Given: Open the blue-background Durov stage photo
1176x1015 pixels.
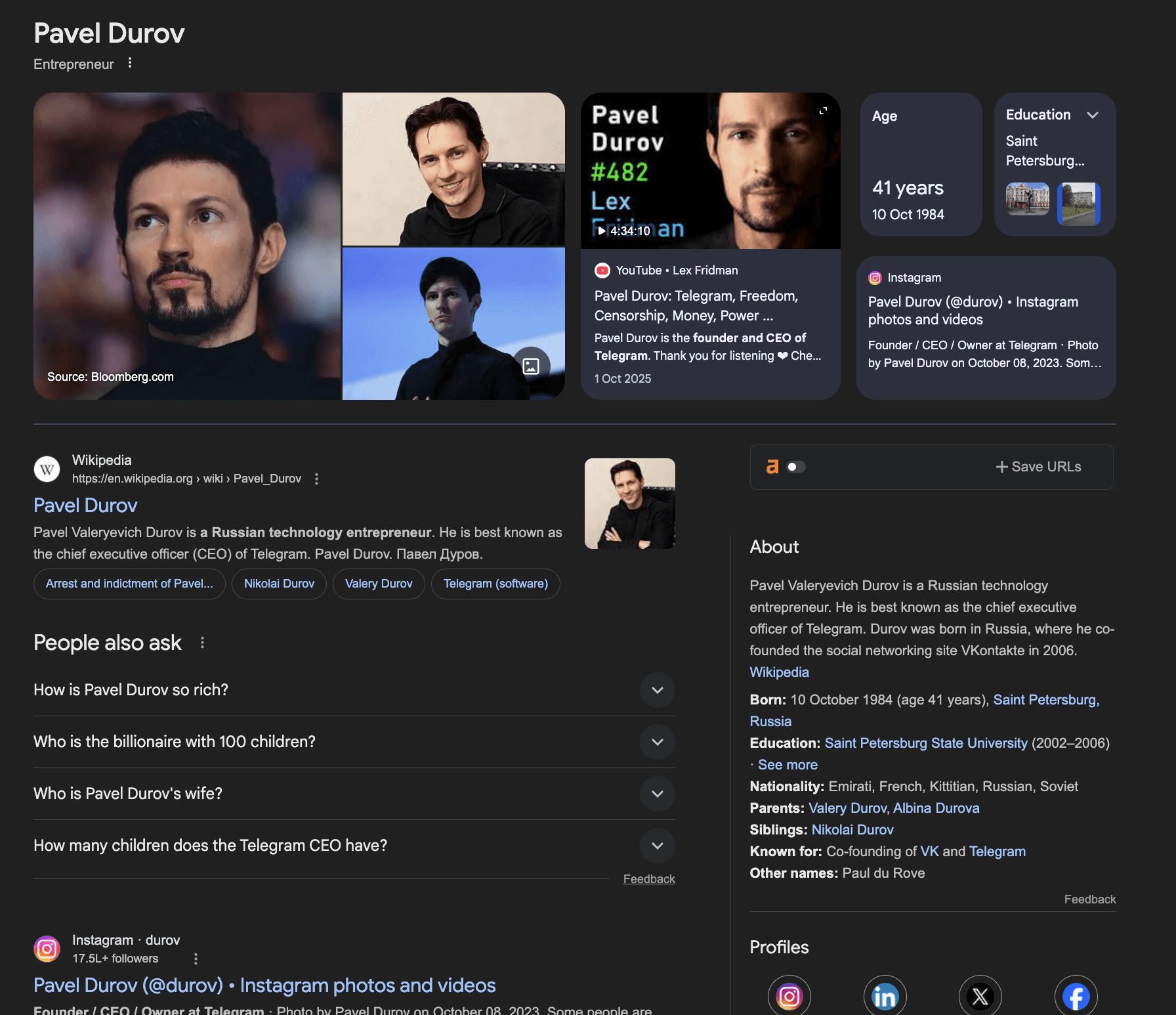Looking at the screenshot, I should click(453, 324).
